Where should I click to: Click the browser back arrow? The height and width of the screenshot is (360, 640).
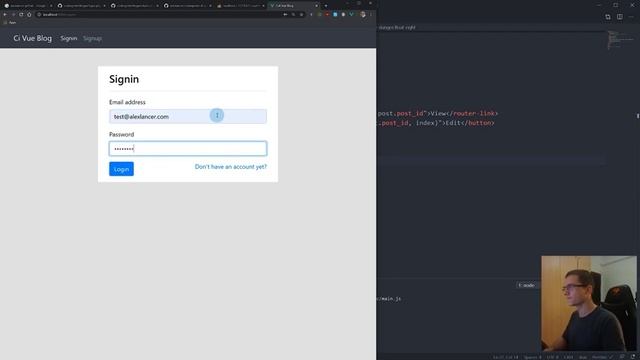(5, 14)
